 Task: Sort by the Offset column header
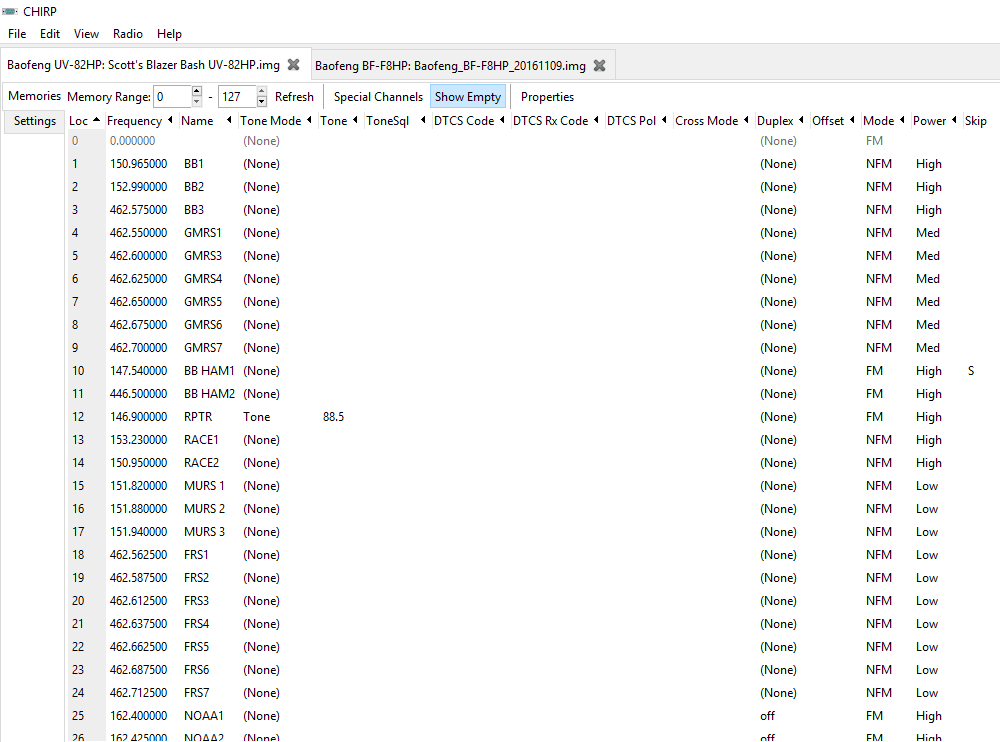[x=834, y=121]
